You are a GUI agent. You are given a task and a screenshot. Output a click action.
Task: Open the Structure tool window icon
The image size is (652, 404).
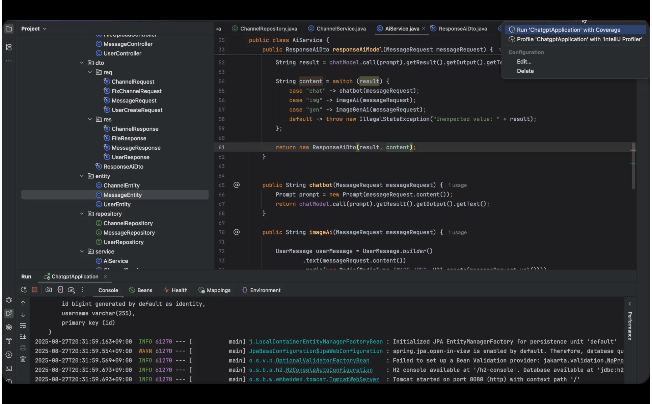tap(9, 47)
